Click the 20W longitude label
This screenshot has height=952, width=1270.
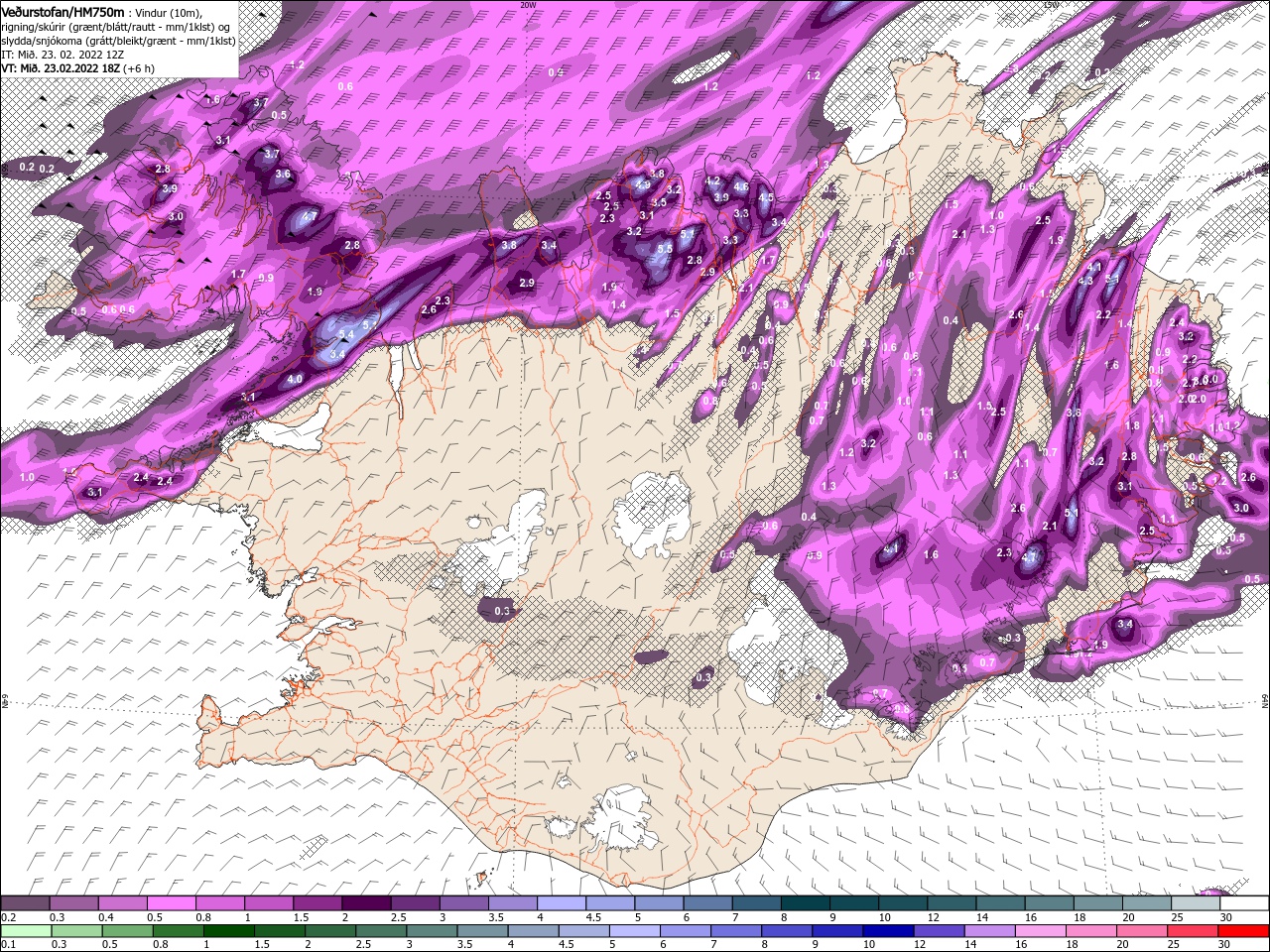[x=529, y=5]
